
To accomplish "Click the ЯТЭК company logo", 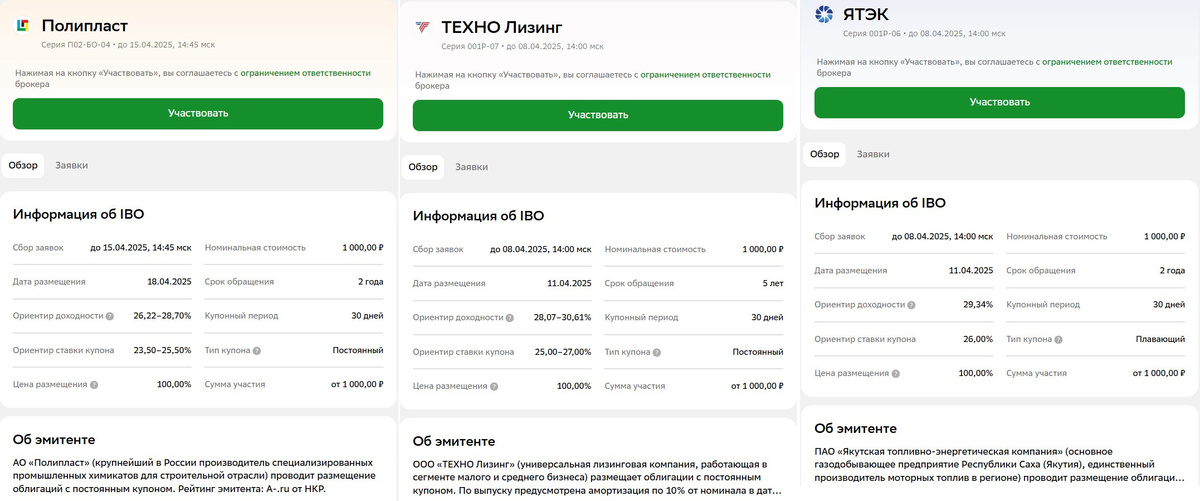I will 823,14.
